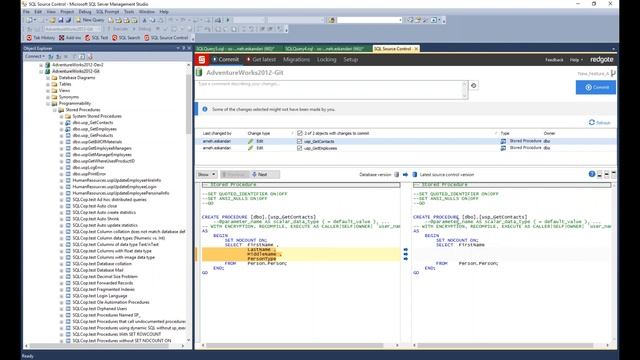
Task: Launch SQL Search from the toolbar
Action: click(x=126, y=38)
